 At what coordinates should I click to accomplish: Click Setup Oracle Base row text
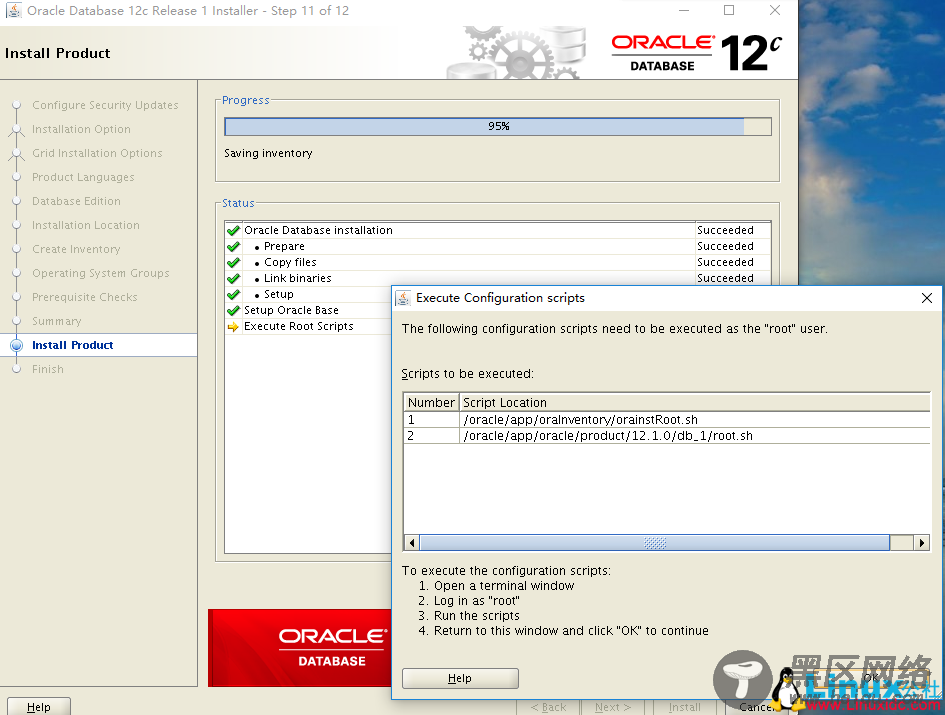[291, 310]
